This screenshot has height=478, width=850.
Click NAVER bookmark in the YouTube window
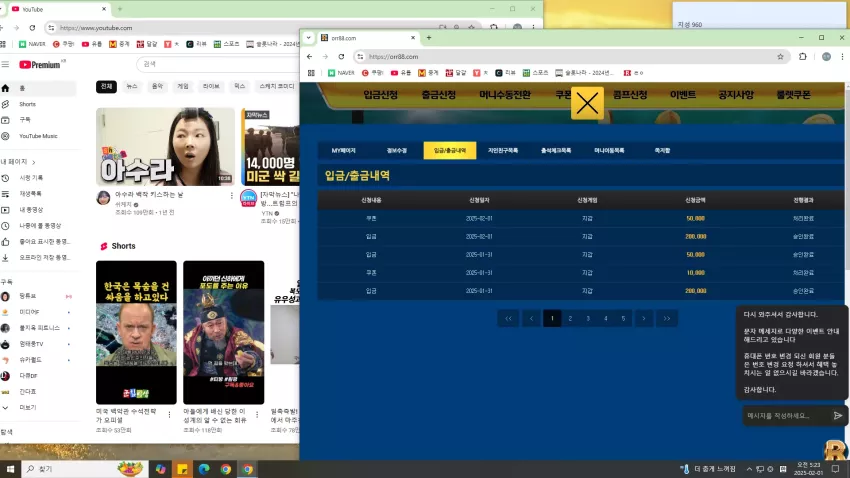coord(32,44)
